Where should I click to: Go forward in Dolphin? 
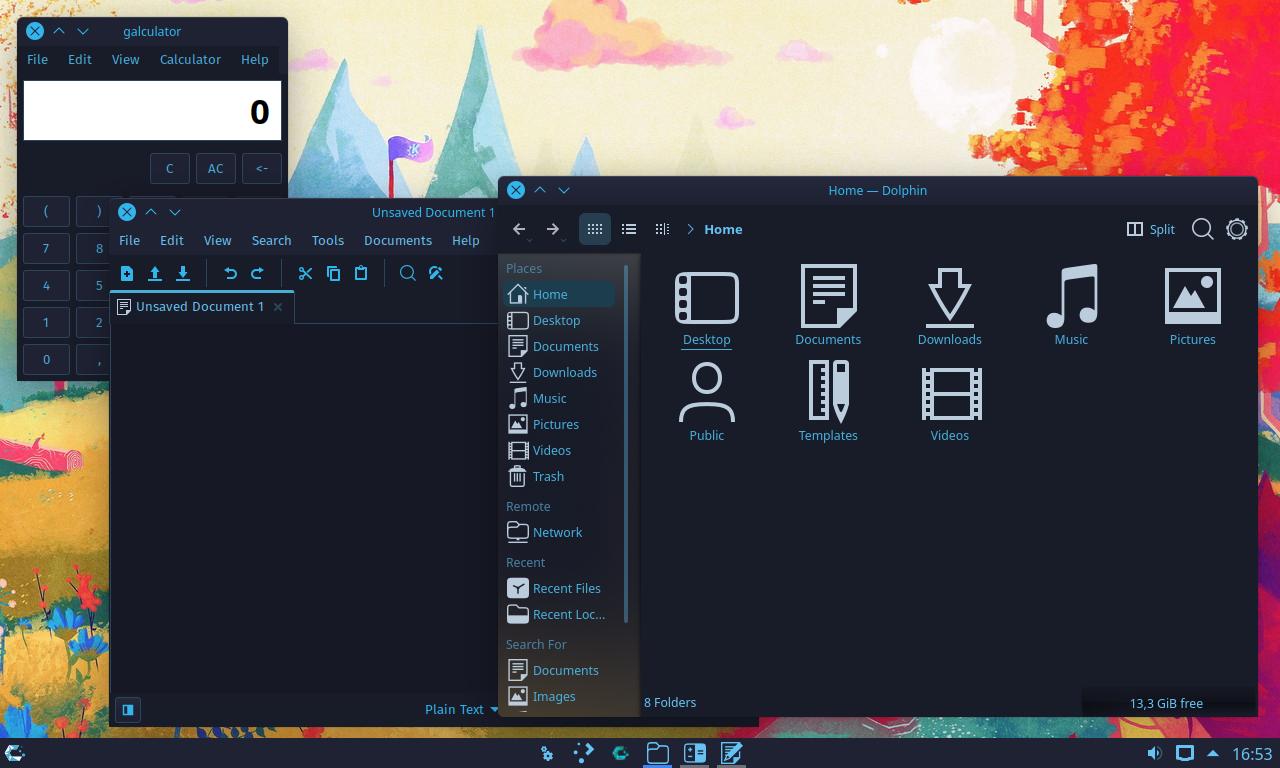553,229
